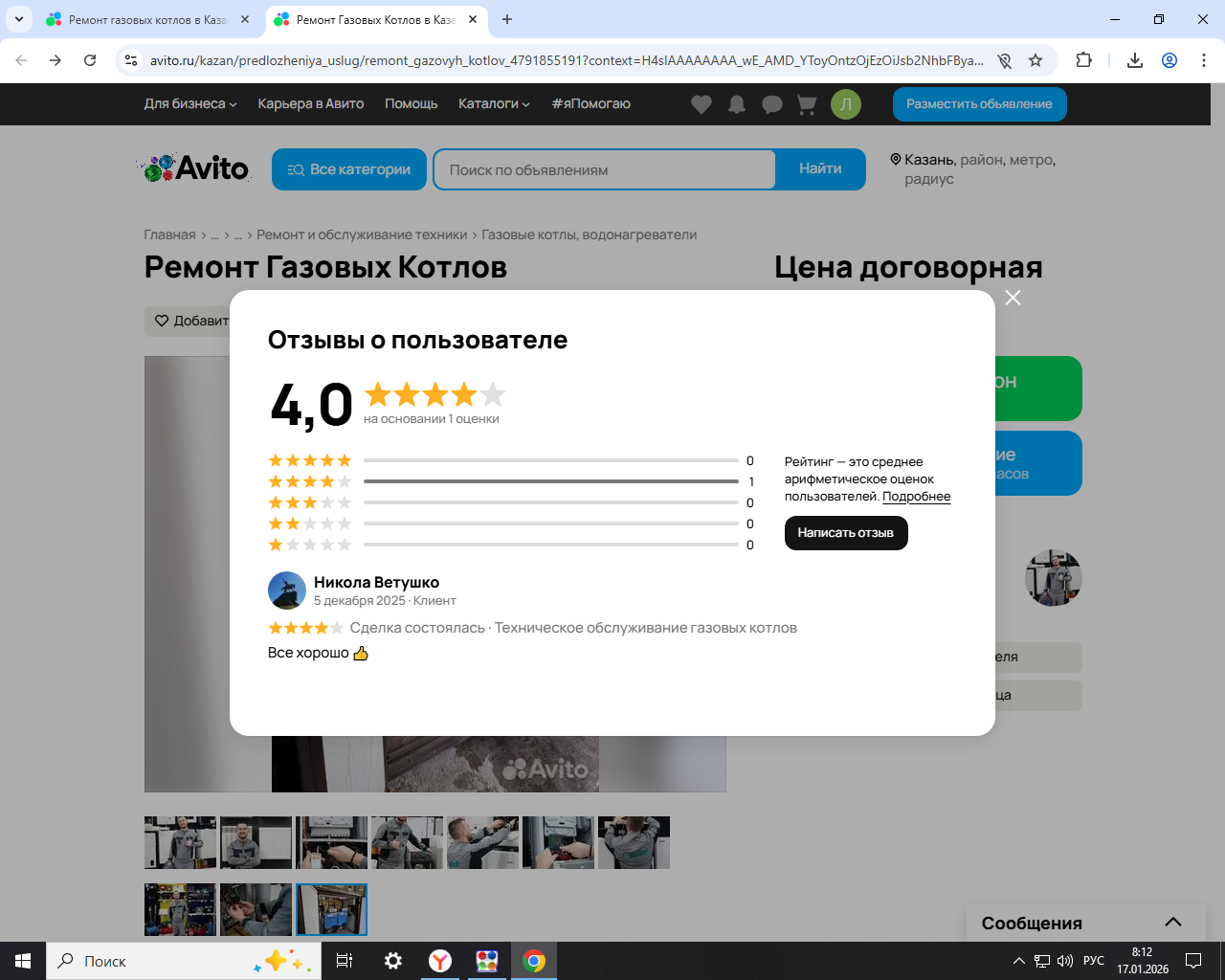
Task: Open green profile avatar with letter Л
Action: pos(846,104)
